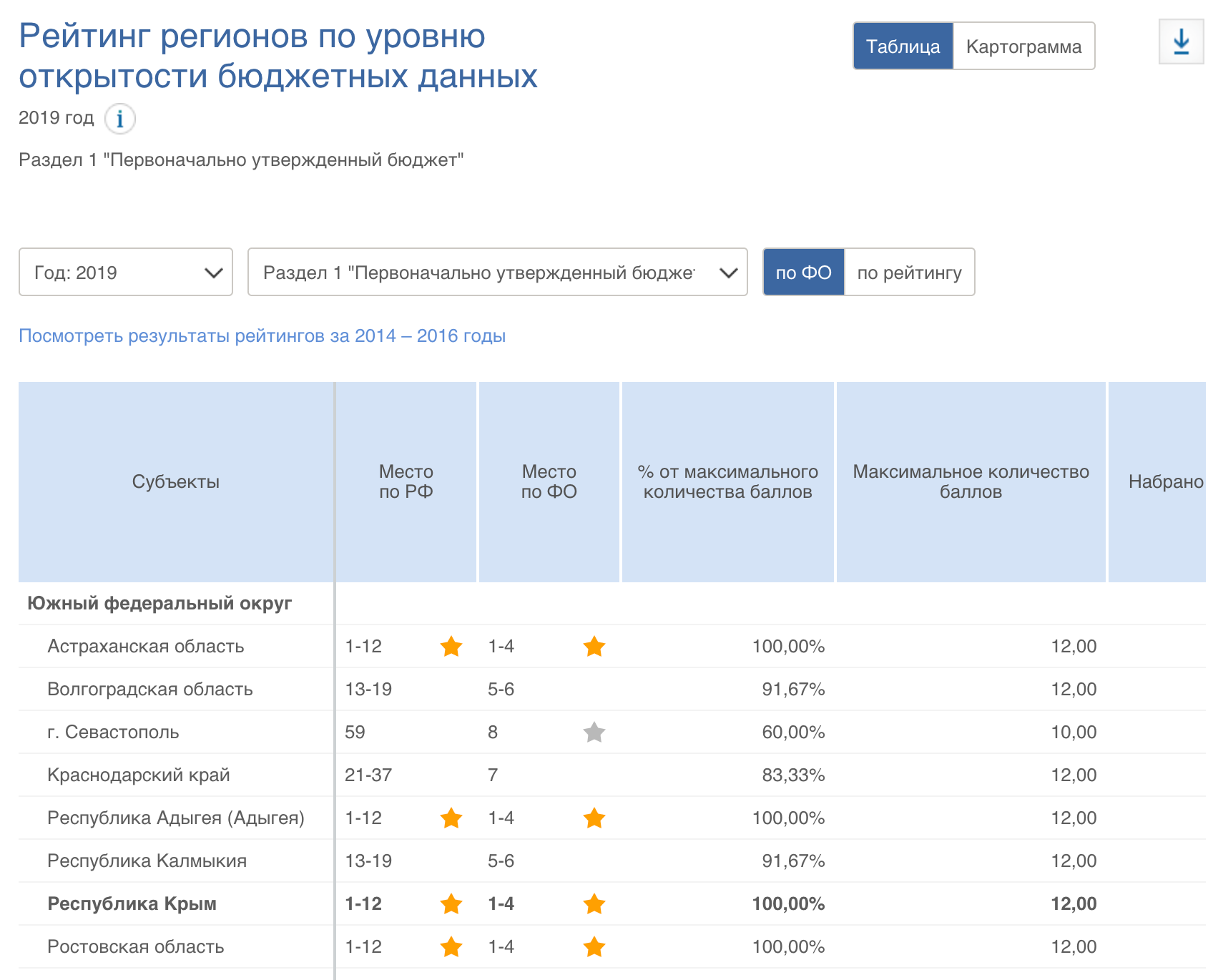Click Астраханская область gold star in Место по ФО

[594, 647]
